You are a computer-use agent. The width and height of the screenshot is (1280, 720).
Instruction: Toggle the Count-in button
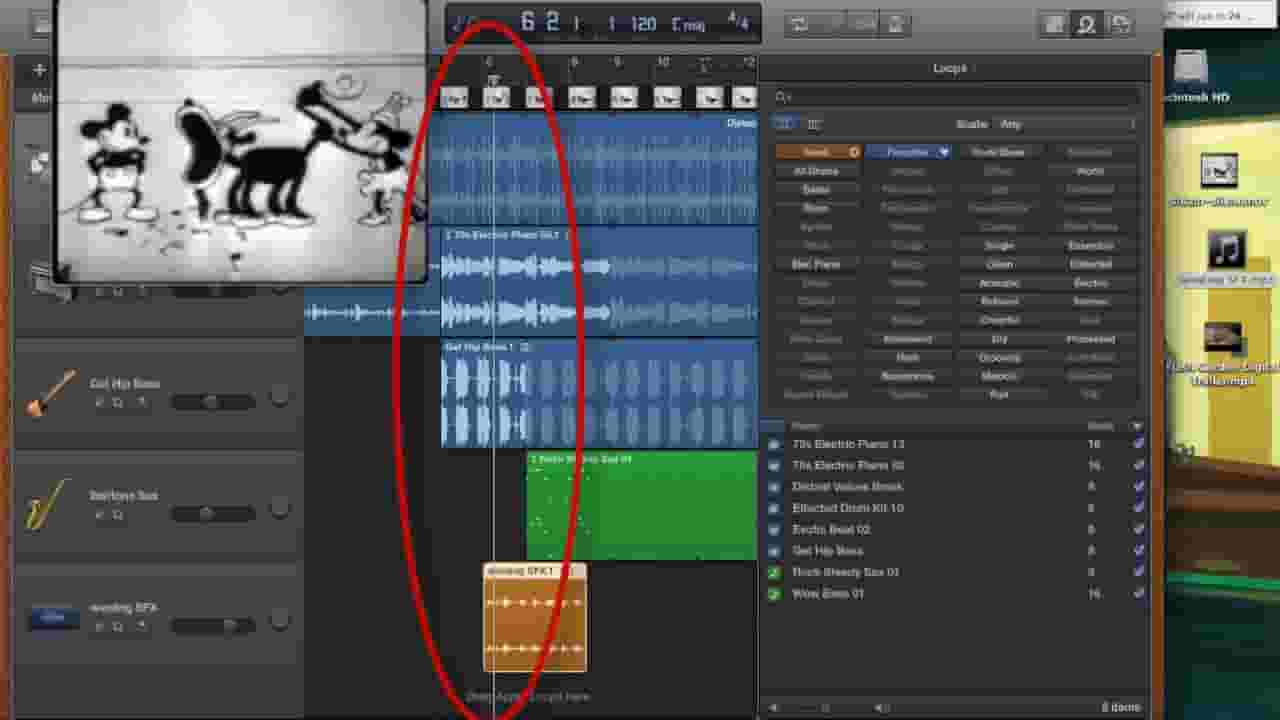click(x=865, y=24)
